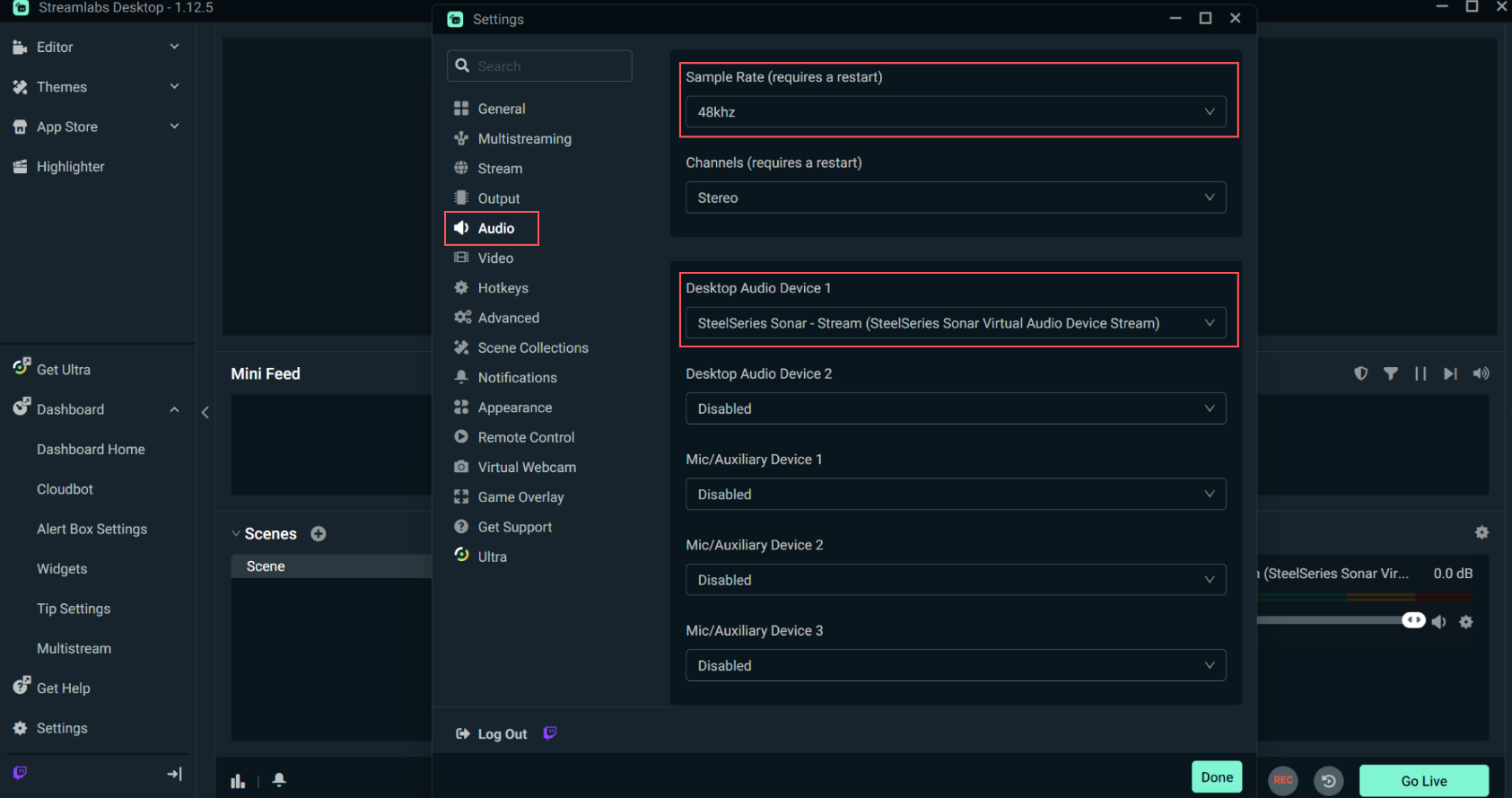Open Scene Collections settings
This screenshot has width=1512, height=798.
(x=533, y=347)
